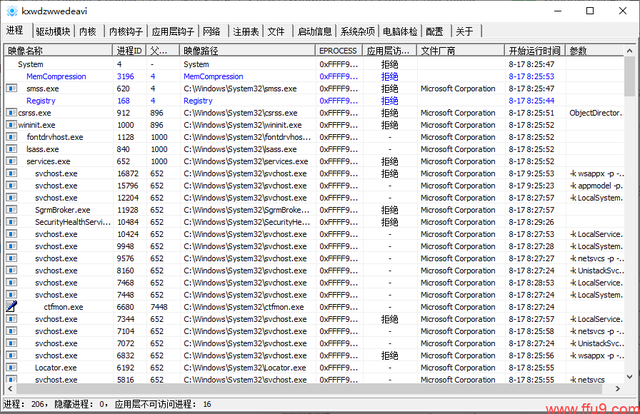Click the Locator.exe process icon

12,367
